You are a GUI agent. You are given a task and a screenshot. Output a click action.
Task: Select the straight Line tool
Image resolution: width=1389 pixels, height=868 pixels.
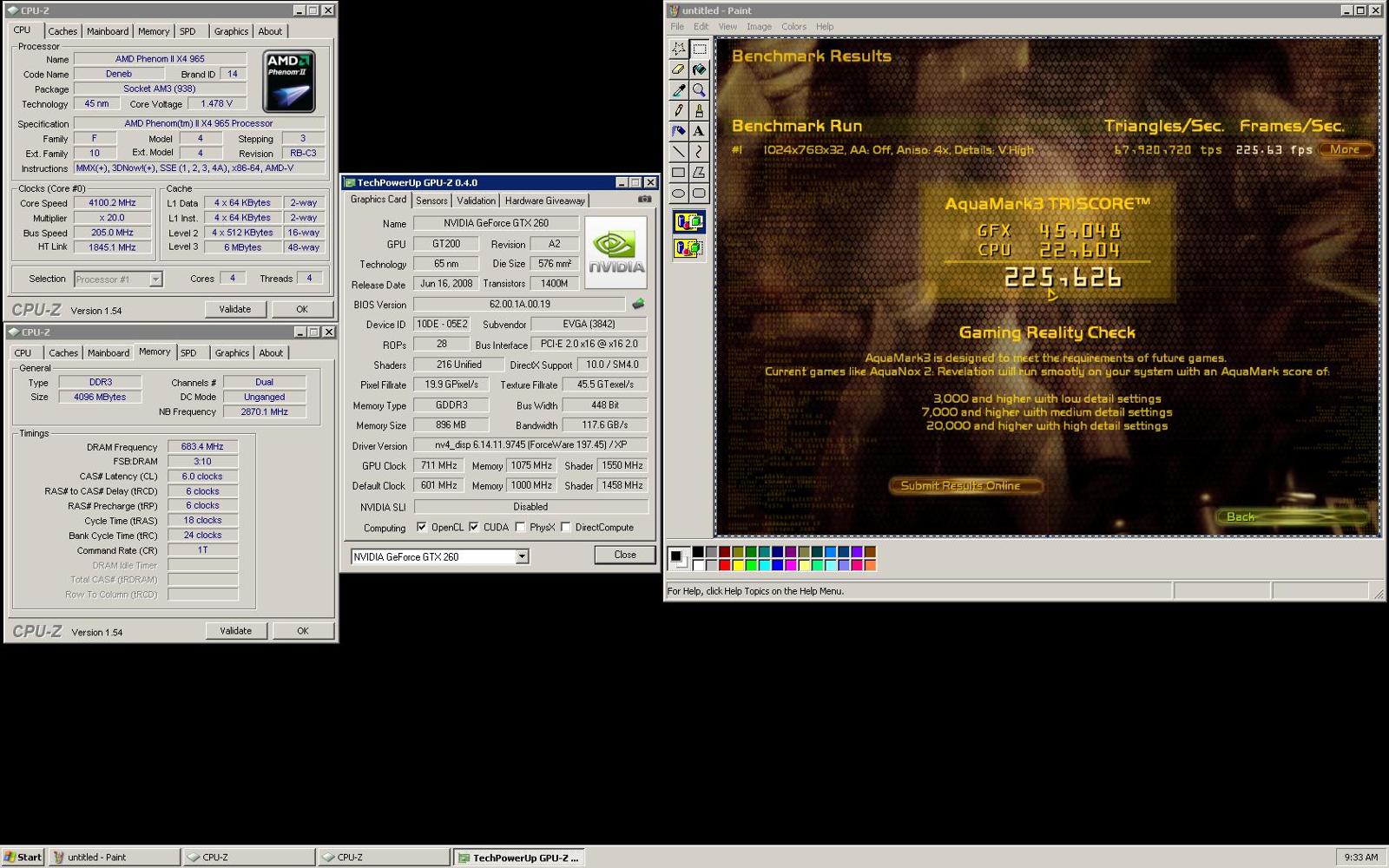[679, 152]
